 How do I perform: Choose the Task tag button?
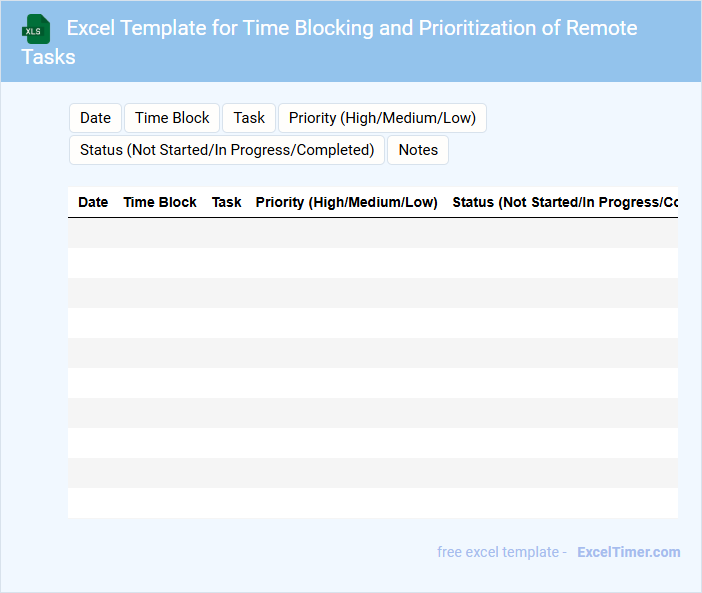(249, 118)
